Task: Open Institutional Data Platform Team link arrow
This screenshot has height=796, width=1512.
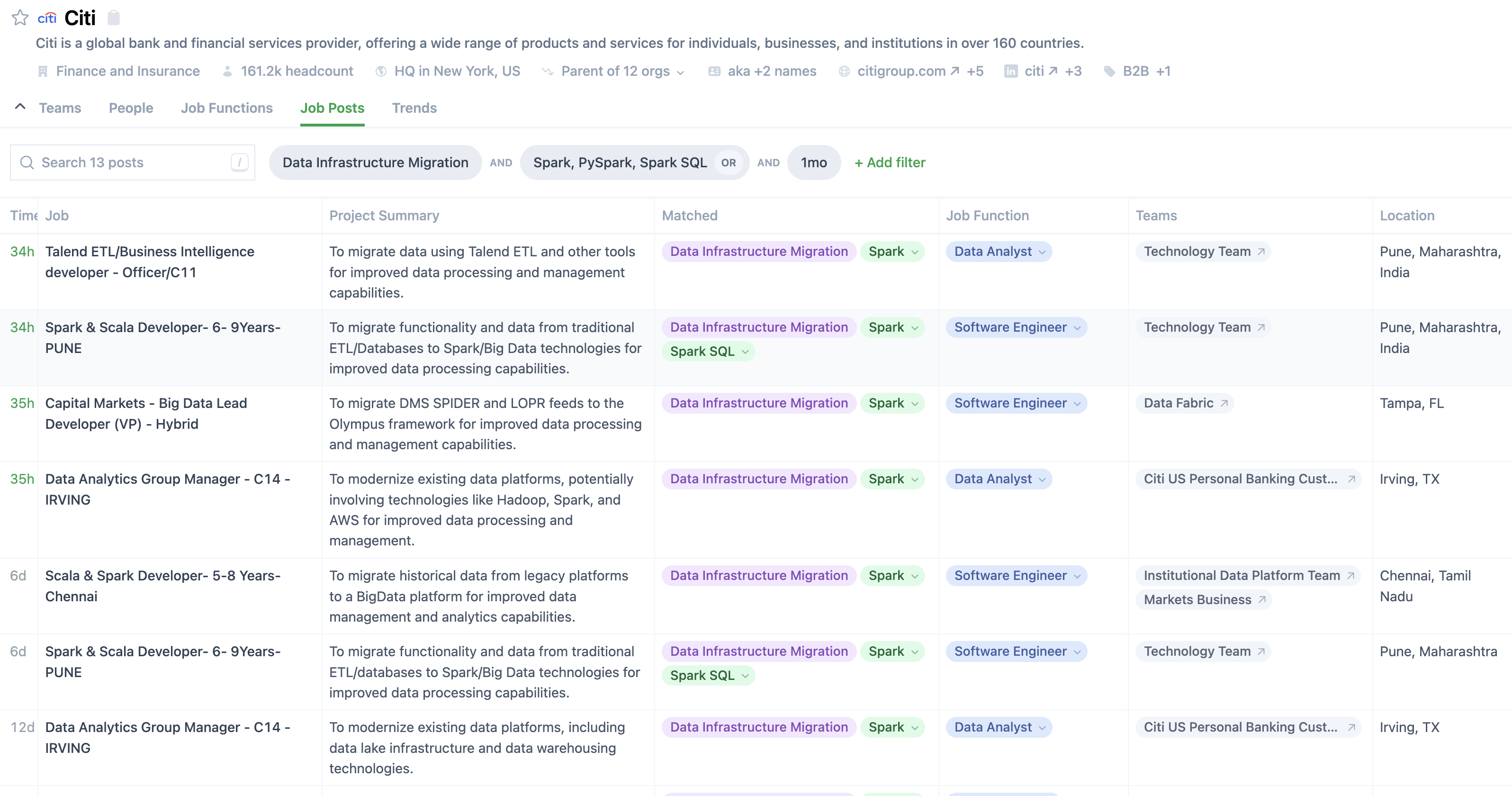Action: click(x=1350, y=576)
